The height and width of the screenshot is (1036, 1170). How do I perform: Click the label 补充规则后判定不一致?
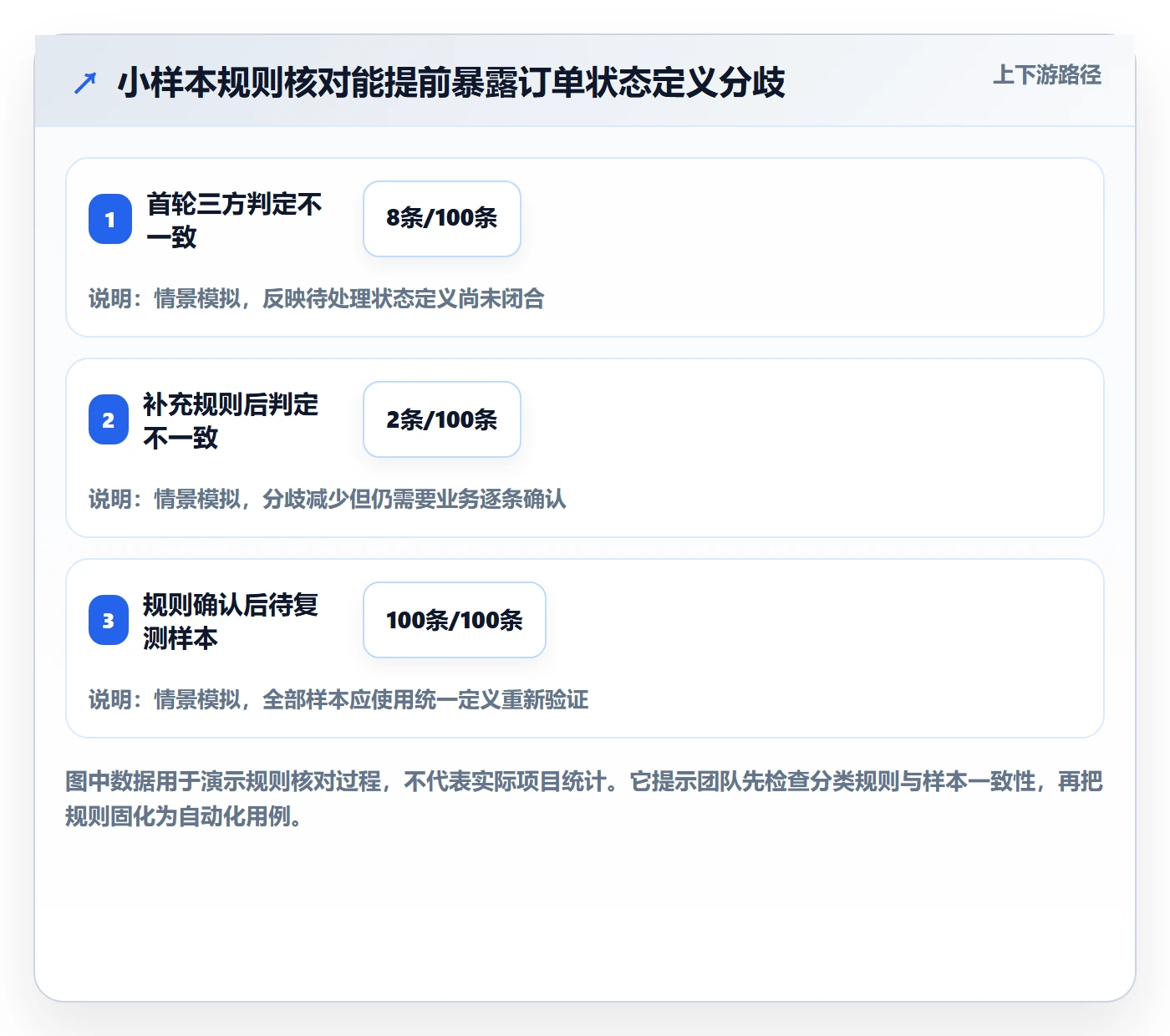point(231,420)
